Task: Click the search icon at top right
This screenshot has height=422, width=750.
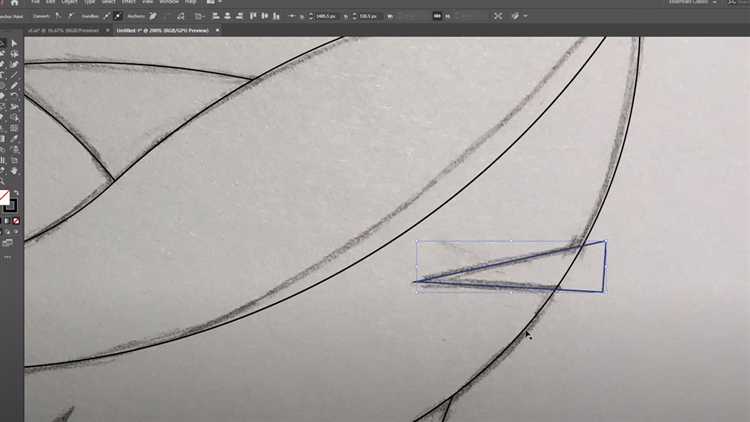Action: pyautogui.click(x=732, y=2)
